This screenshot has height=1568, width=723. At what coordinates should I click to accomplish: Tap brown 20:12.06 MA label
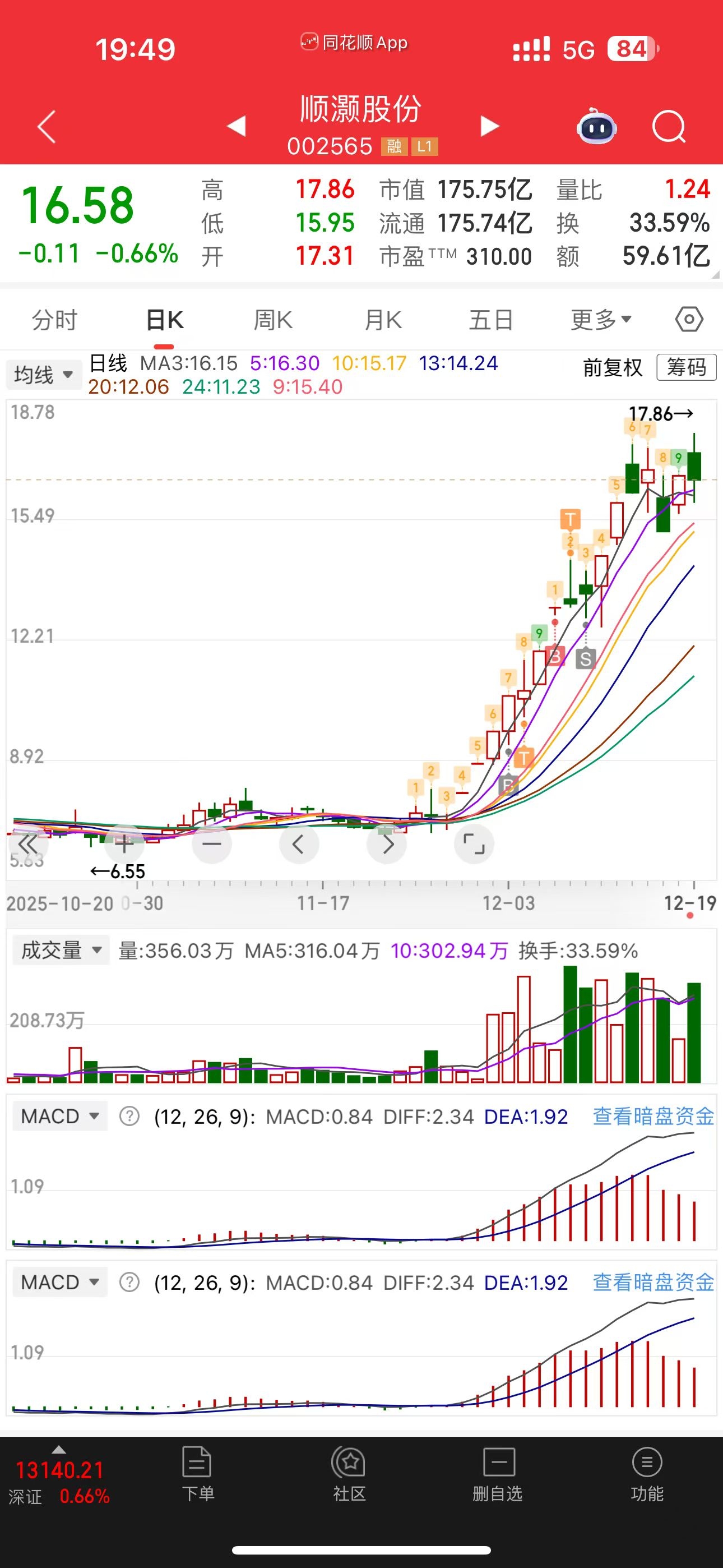point(128,386)
